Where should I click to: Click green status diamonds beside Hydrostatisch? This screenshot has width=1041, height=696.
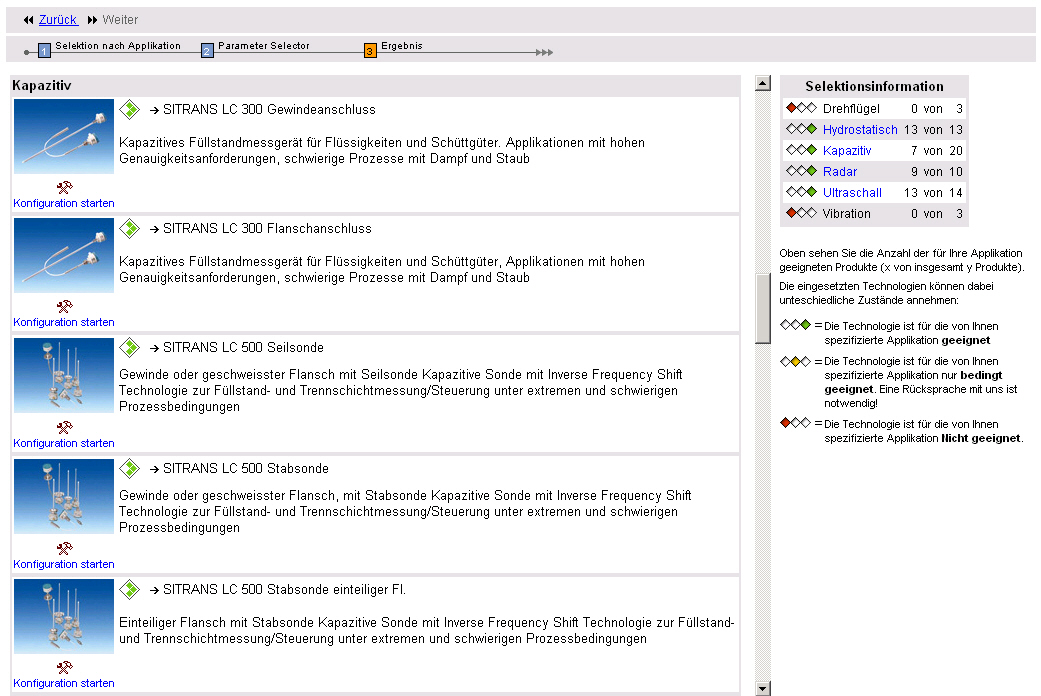click(x=801, y=129)
